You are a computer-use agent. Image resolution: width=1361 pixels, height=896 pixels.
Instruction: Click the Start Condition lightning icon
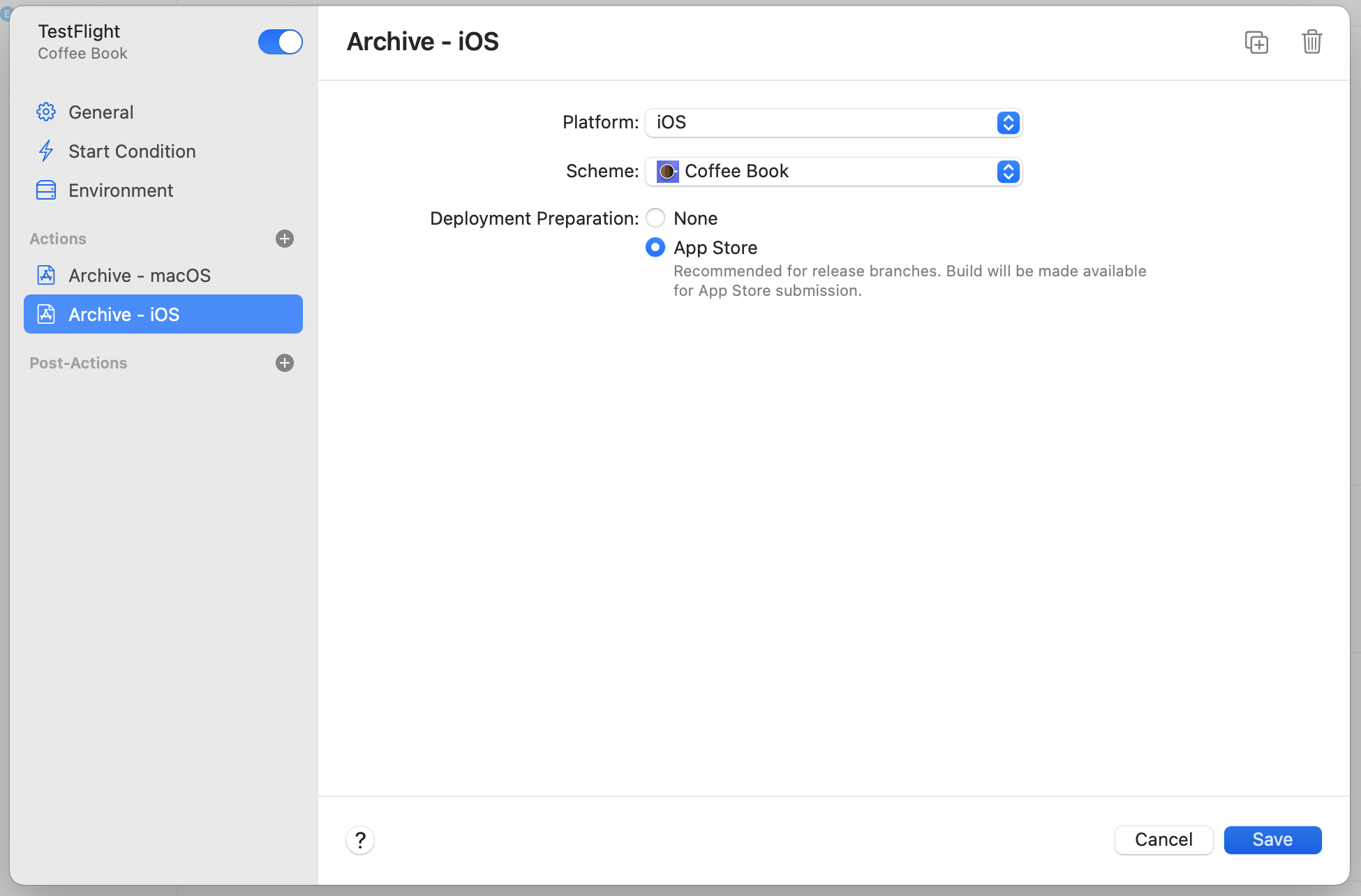[x=46, y=151]
